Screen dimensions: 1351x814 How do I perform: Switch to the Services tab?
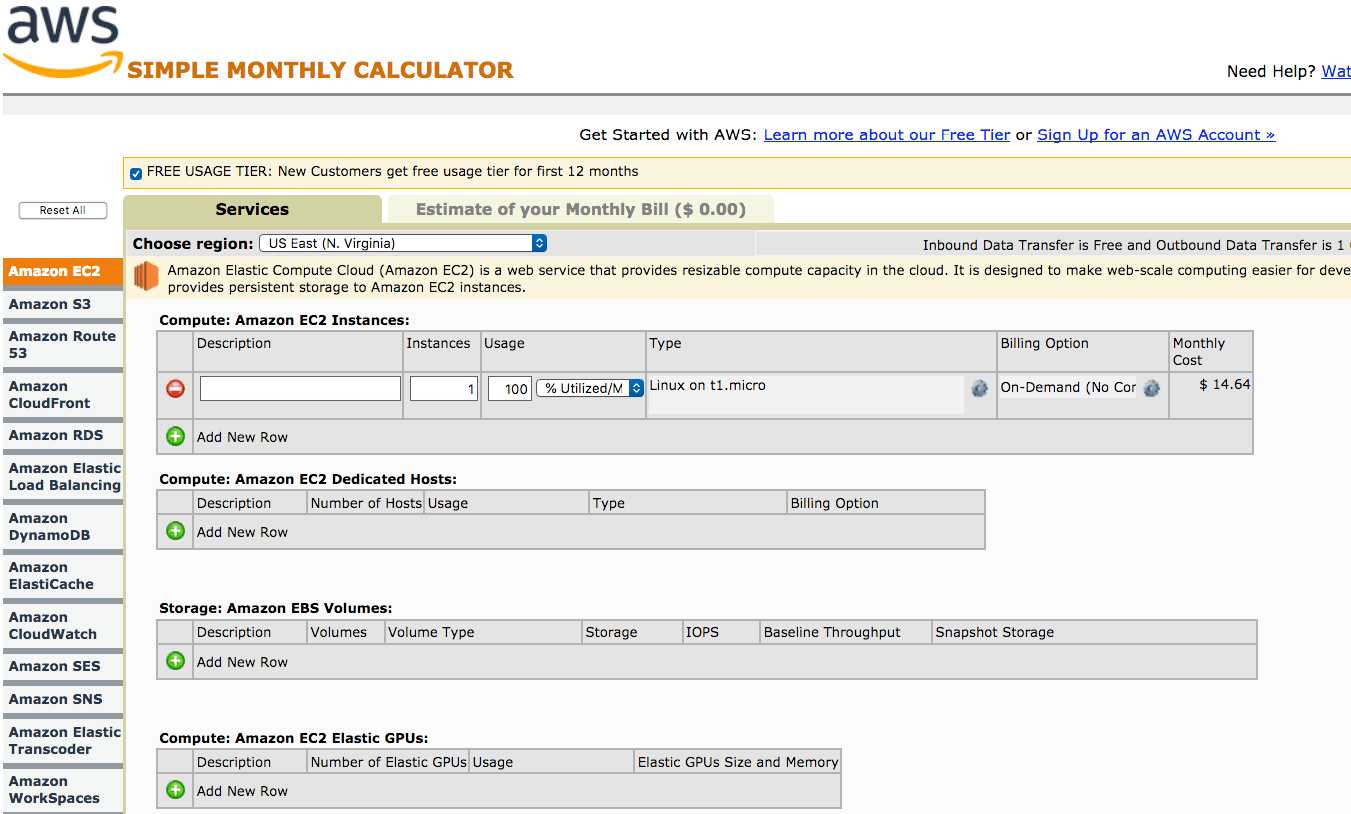(252, 209)
